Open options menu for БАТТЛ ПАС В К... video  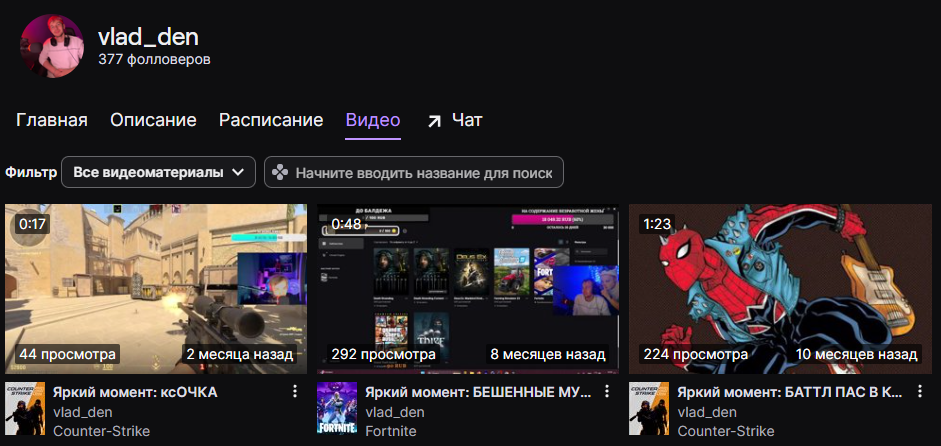pos(919,392)
